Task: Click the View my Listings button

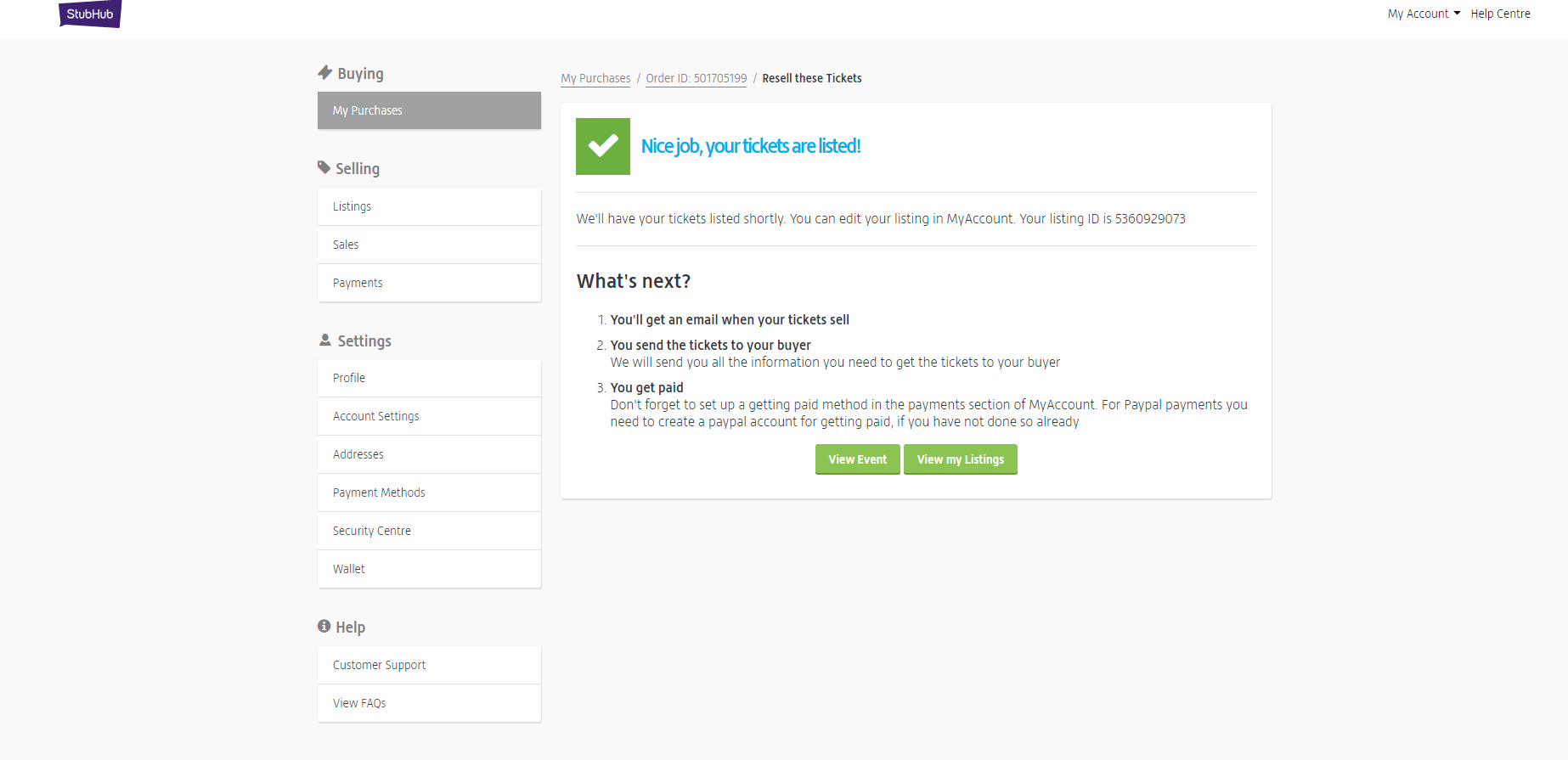Action: coord(960,459)
